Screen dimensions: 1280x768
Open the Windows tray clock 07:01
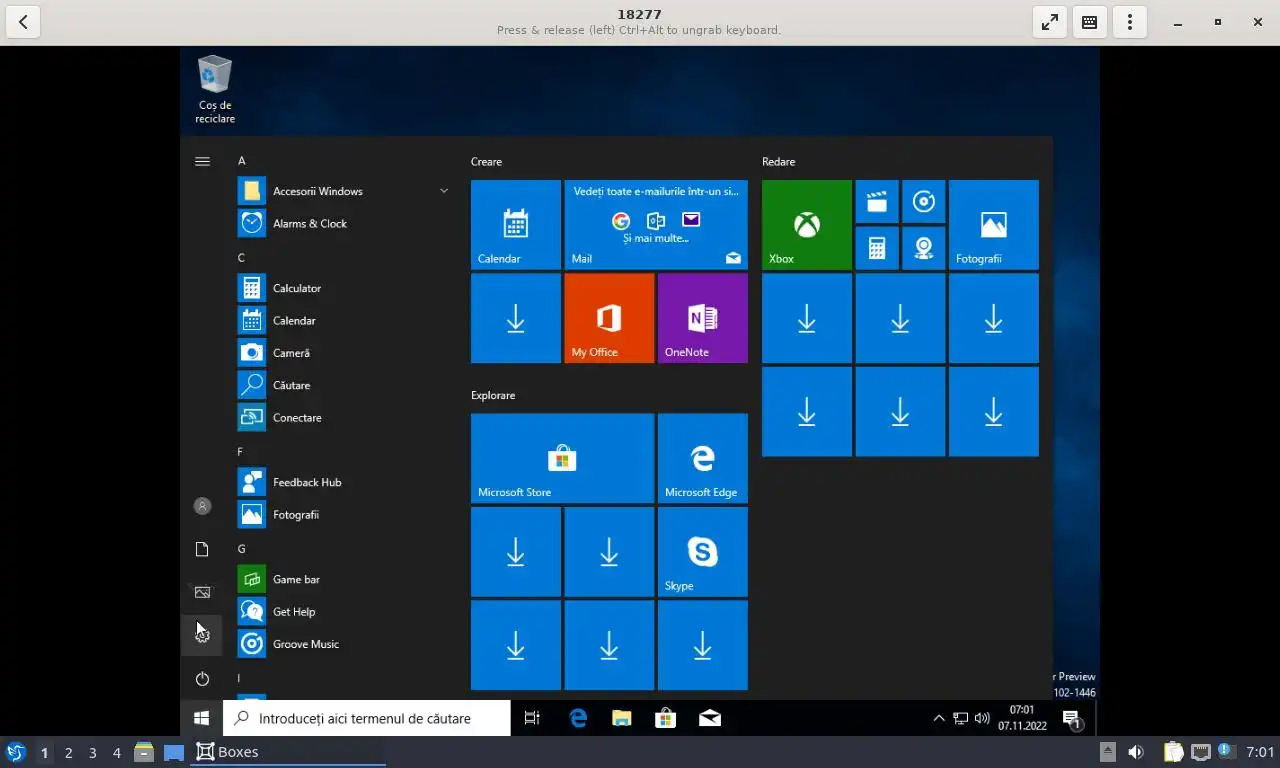(1022, 718)
